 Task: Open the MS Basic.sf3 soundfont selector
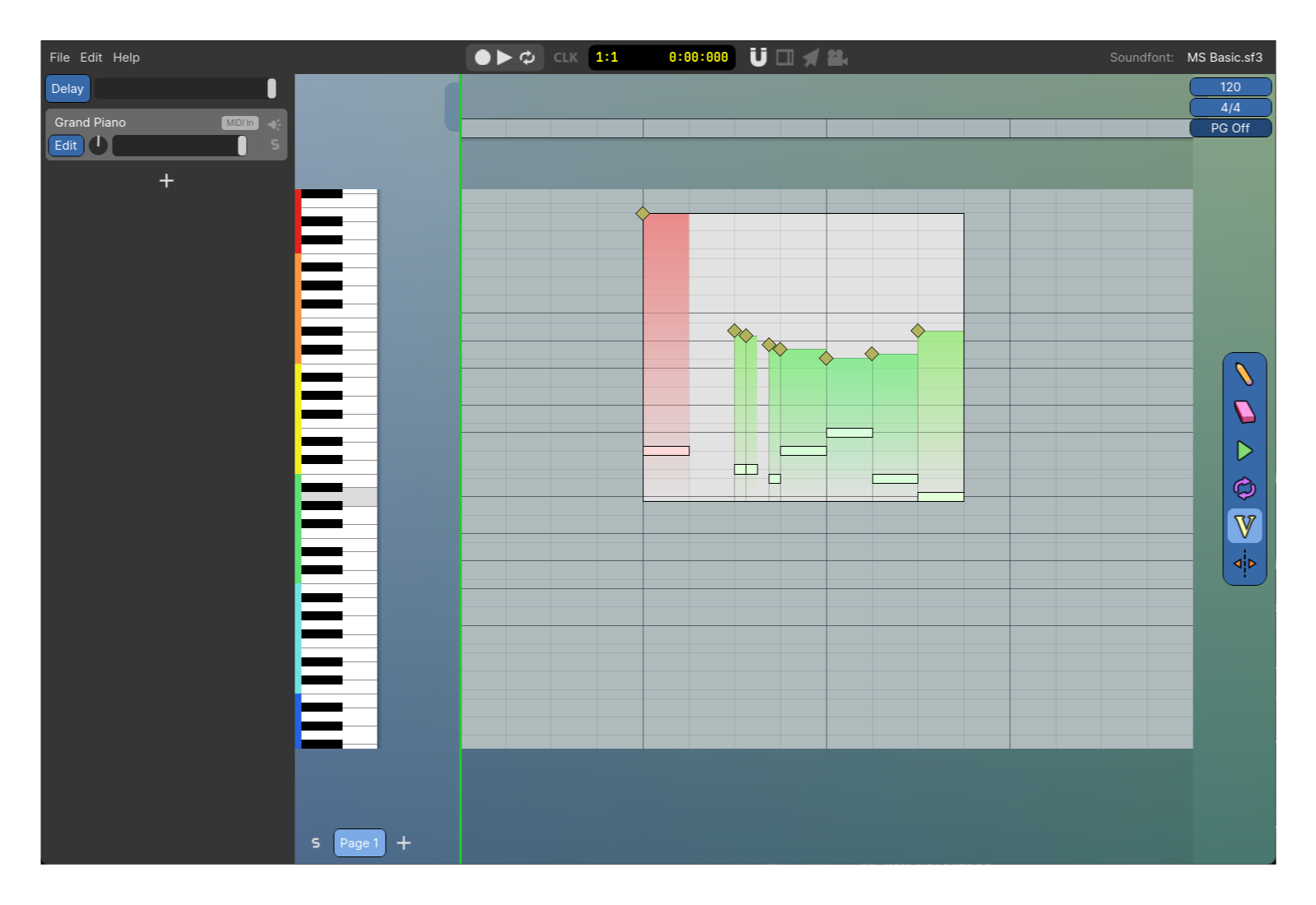click(x=1224, y=58)
